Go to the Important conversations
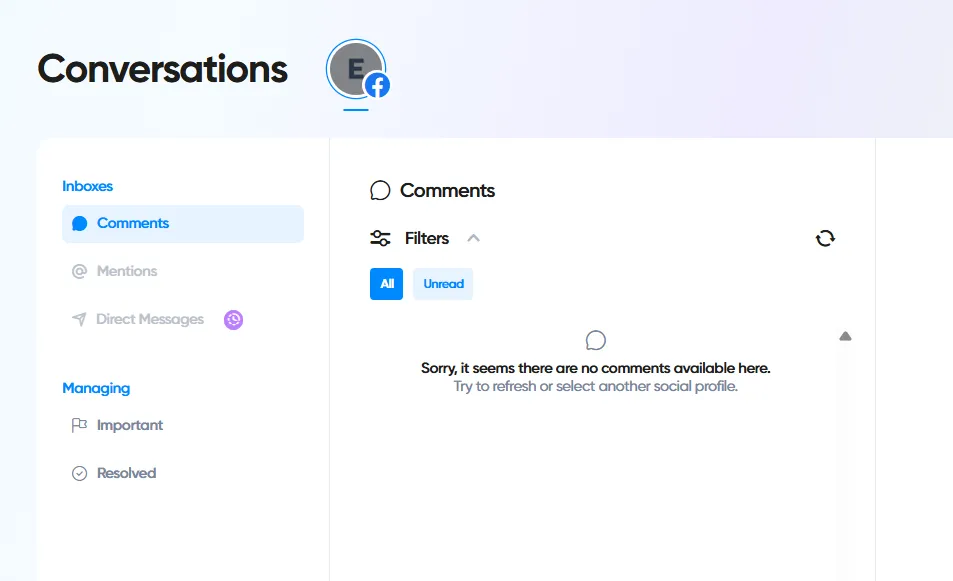953x581 pixels. 130,425
